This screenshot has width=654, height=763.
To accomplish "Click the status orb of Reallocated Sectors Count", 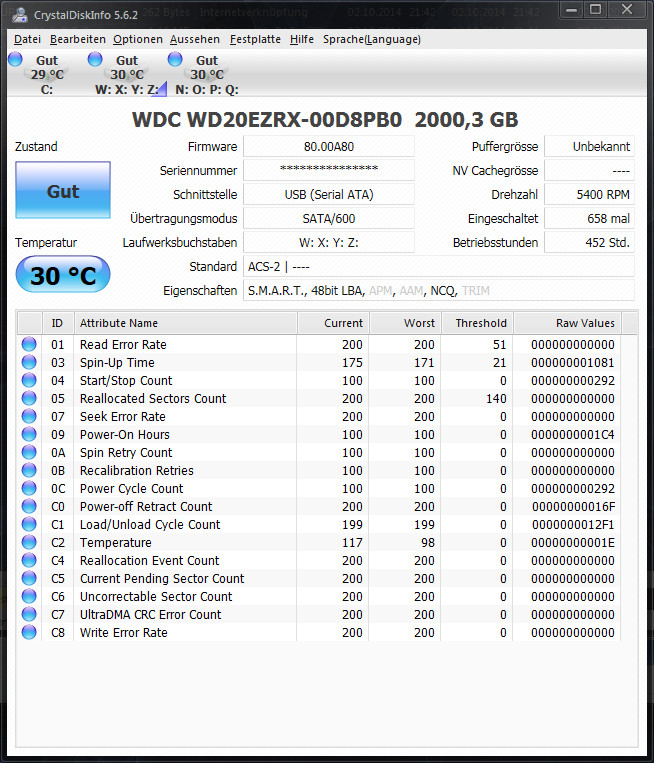I will [x=29, y=398].
